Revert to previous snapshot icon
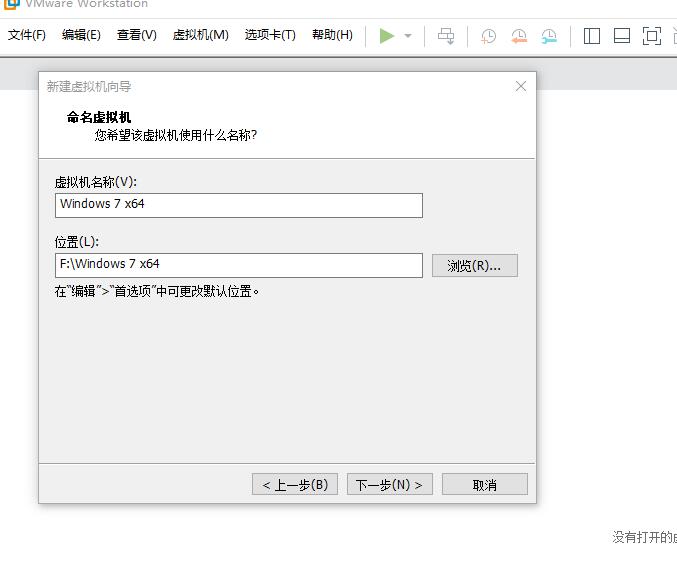Image resolution: width=677 pixels, height=566 pixels. coord(519,36)
